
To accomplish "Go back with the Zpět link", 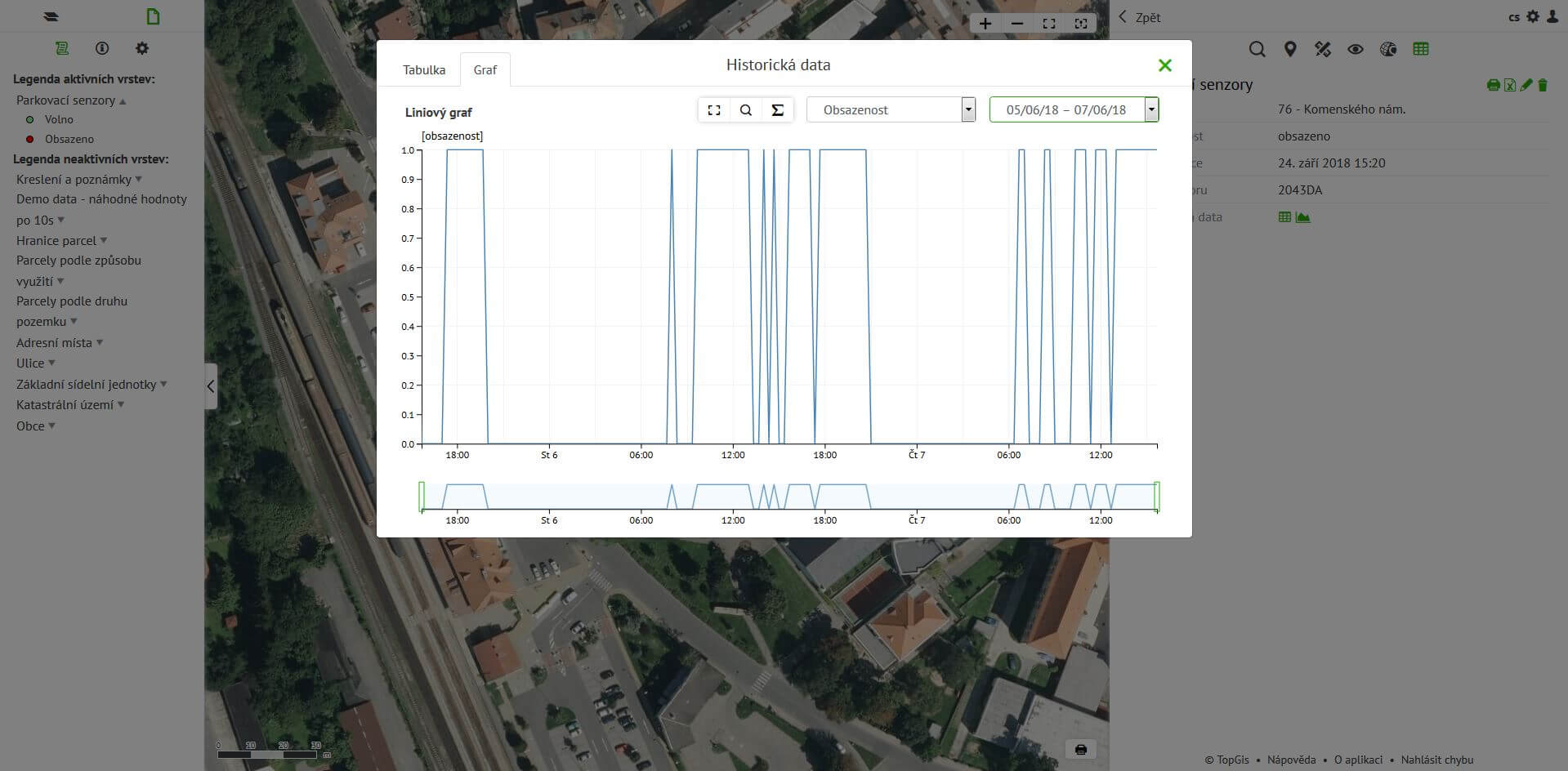I will tap(1140, 17).
